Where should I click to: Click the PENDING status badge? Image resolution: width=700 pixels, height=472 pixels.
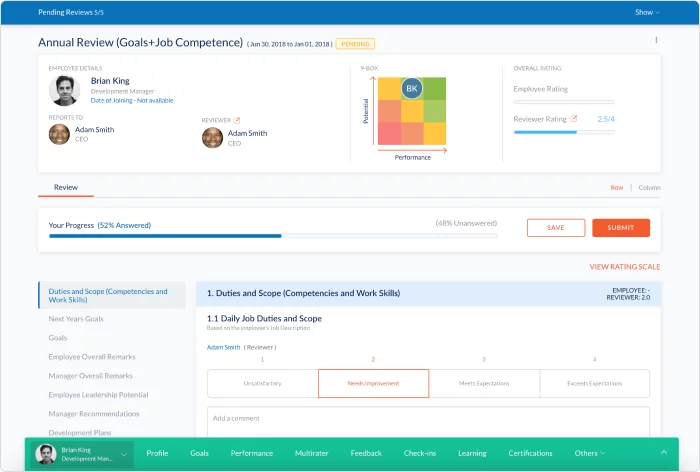pyautogui.click(x=355, y=44)
